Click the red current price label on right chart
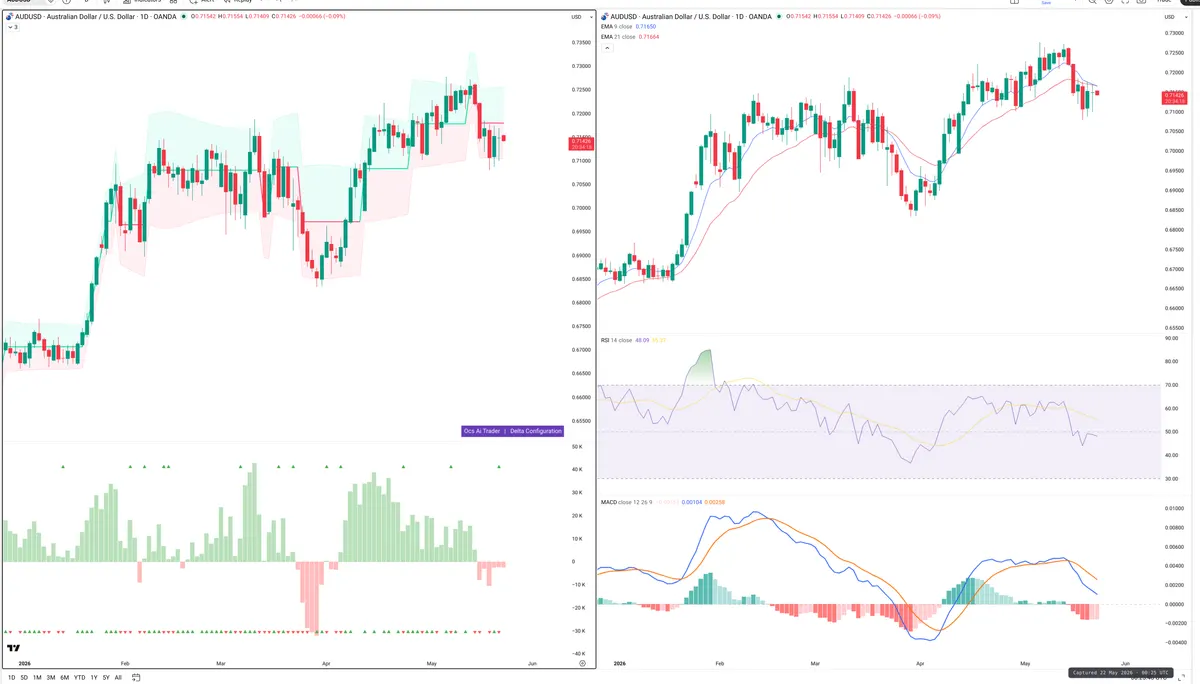The height and width of the screenshot is (684, 1200). click(x=1173, y=98)
